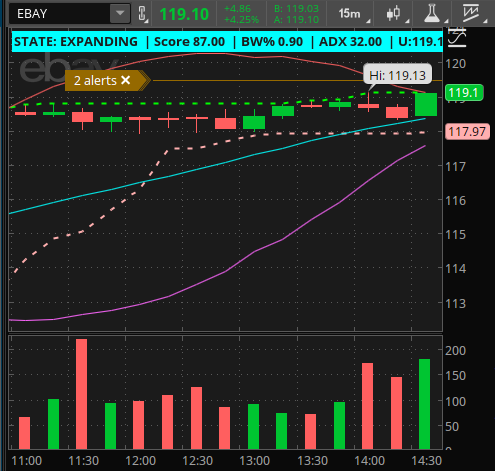Click the 119.1 current price axis label
The height and width of the screenshot is (471, 495).
click(x=464, y=93)
